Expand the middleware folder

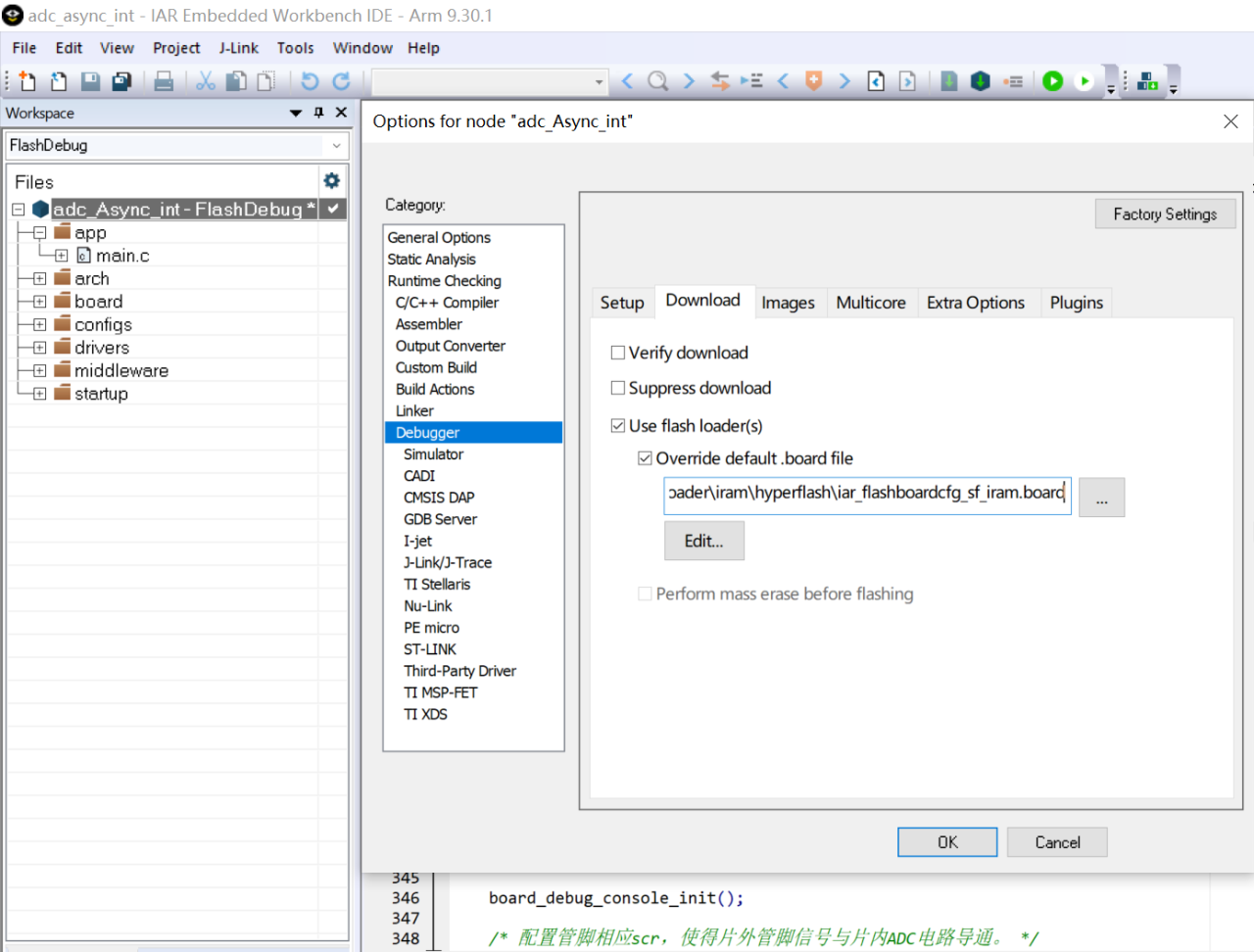[39, 371]
